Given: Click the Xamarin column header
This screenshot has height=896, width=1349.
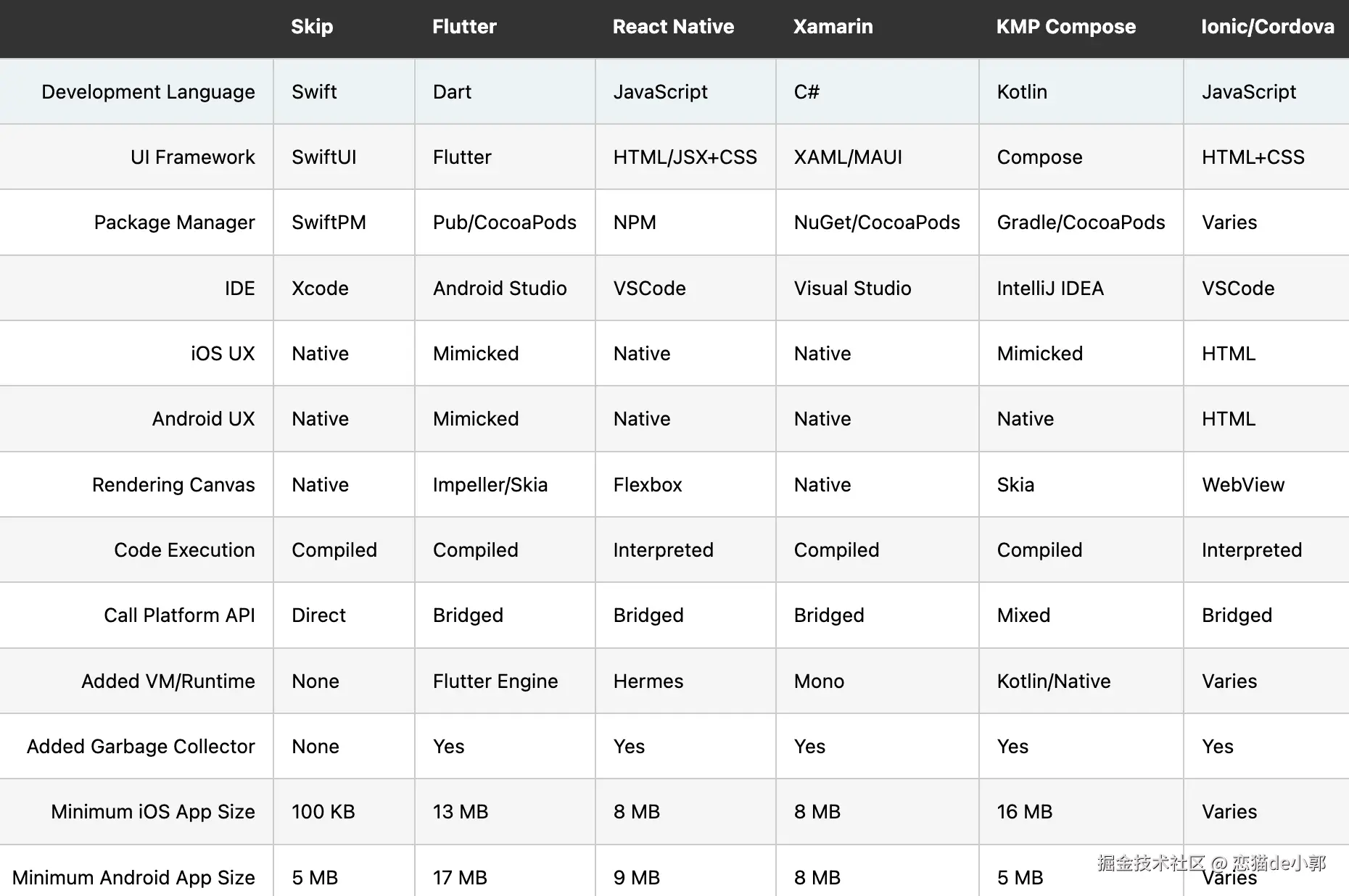Looking at the screenshot, I should tap(833, 27).
